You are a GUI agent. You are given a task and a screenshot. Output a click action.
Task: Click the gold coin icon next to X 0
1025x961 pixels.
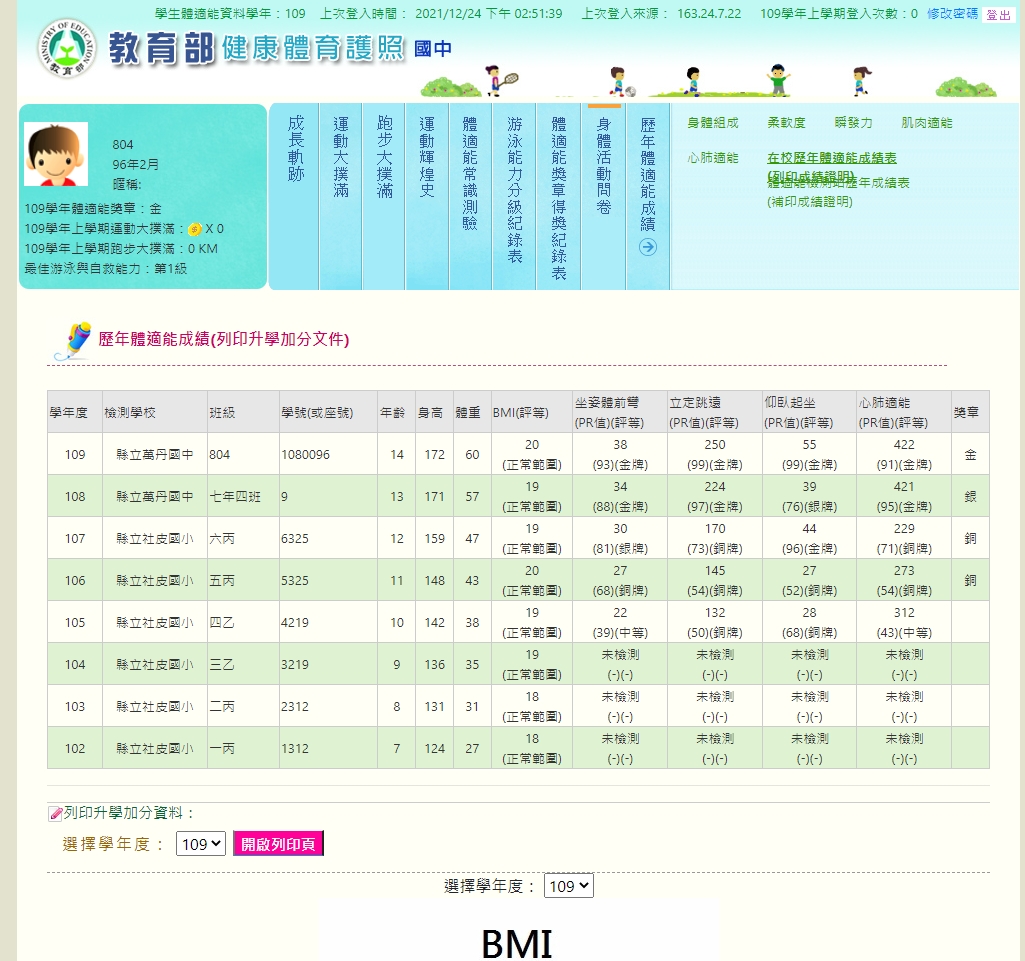click(x=195, y=229)
